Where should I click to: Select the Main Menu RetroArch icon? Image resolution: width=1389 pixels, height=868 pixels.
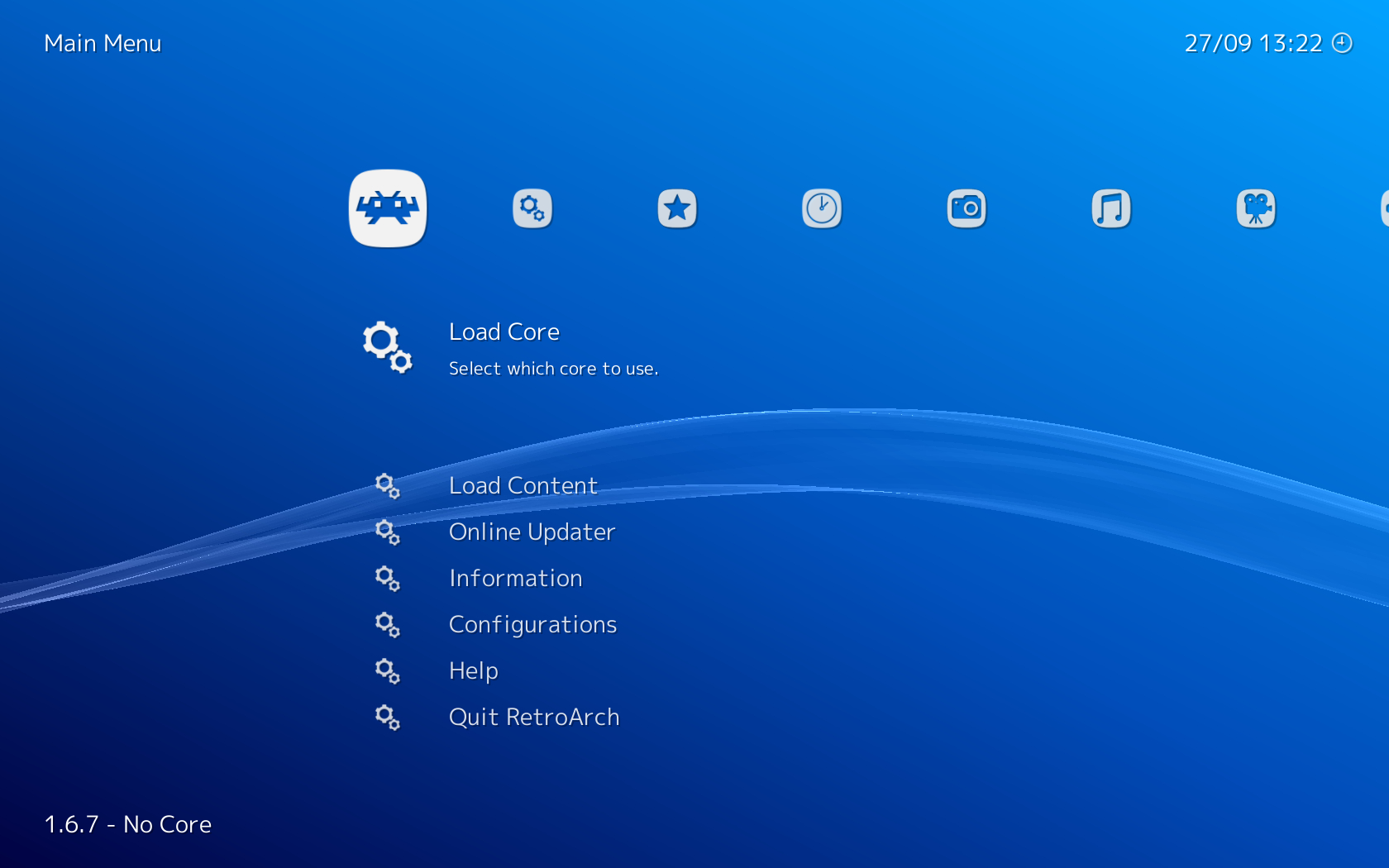[388, 207]
